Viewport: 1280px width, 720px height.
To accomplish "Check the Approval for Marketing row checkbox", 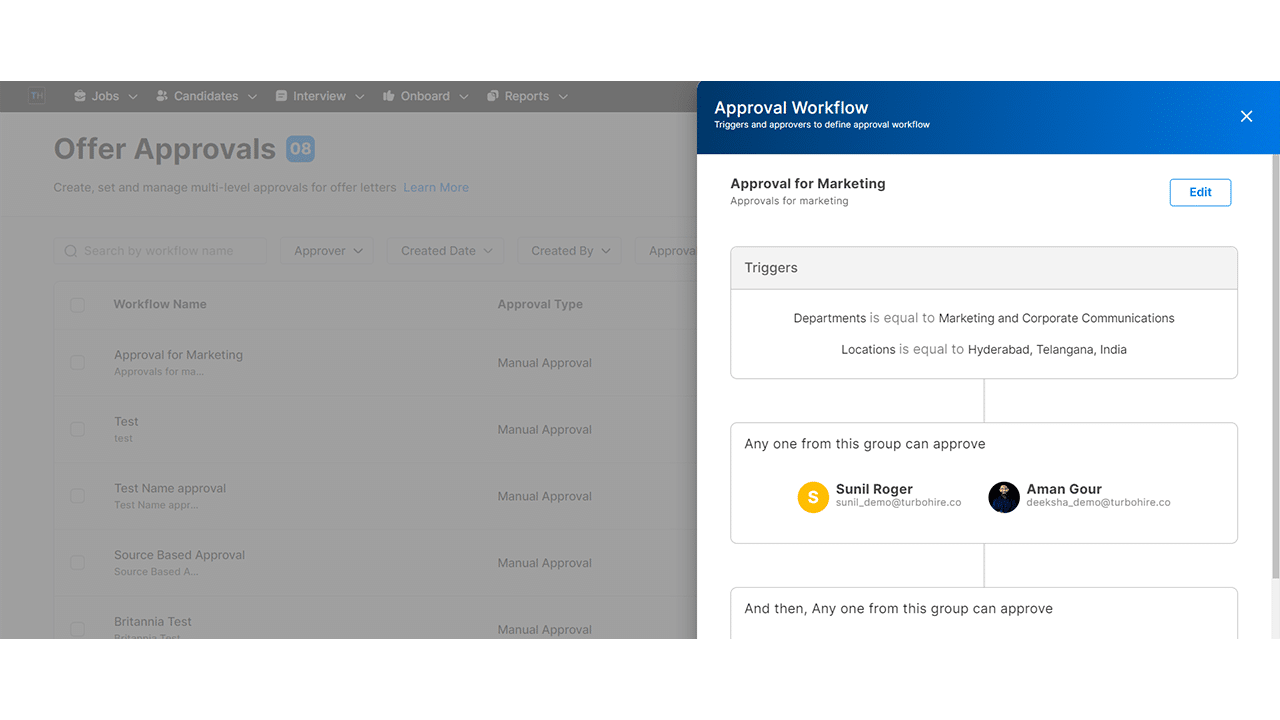I will 77,362.
